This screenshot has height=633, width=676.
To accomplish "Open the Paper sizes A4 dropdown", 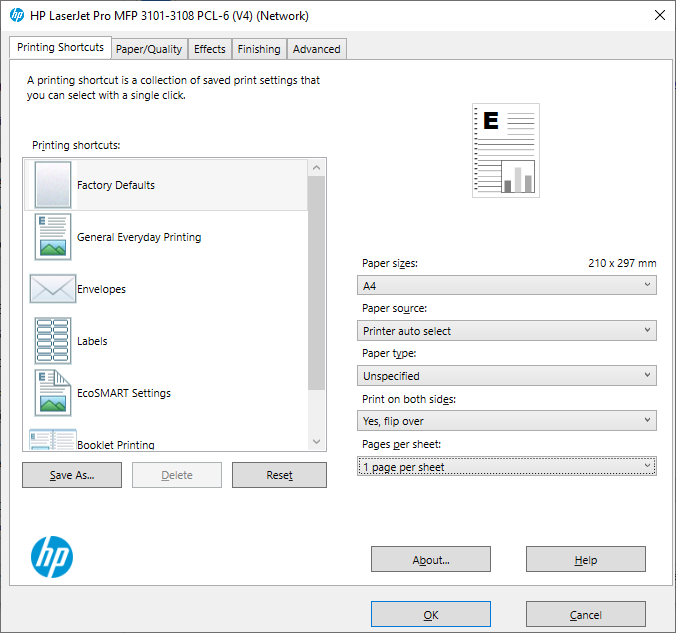I will click(507, 285).
